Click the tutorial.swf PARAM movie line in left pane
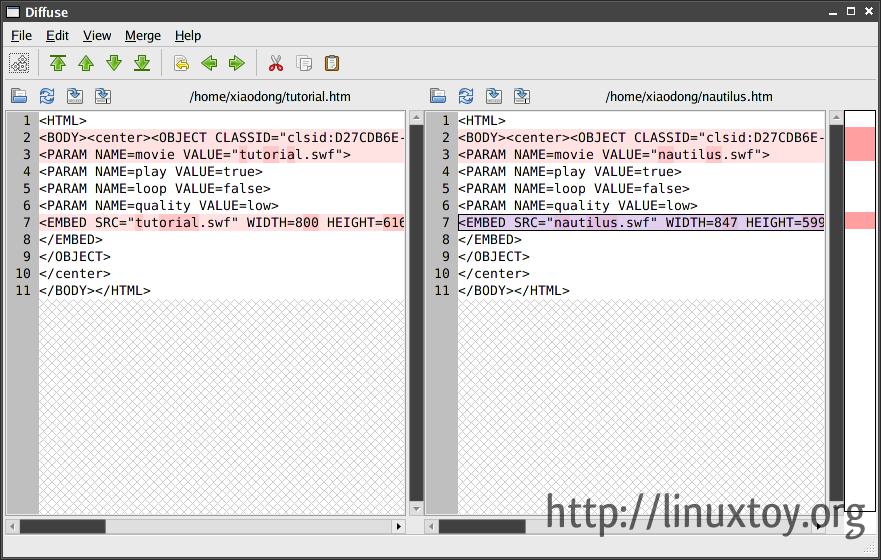The image size is (881, 560). tap(222, 154)
